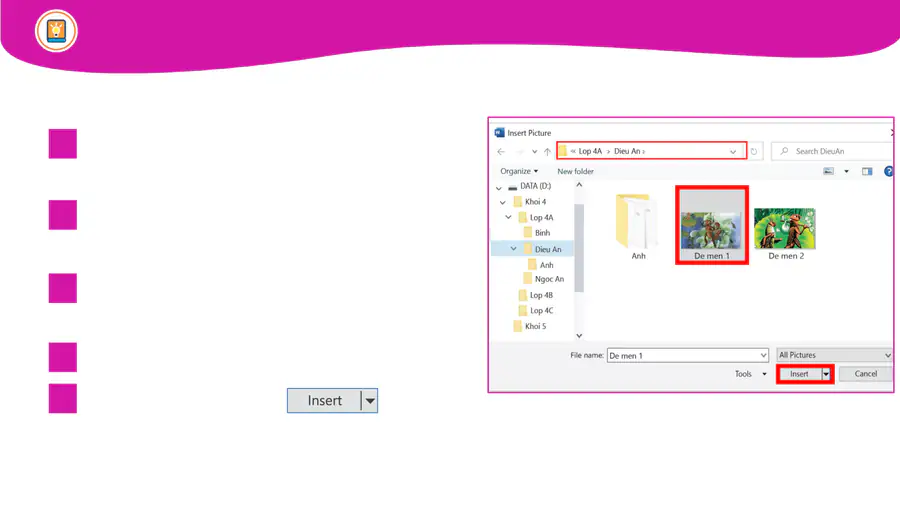Viewport: 900px width, 506px height.
Task: Open the Tools menu
Action: tap(750, 374)
